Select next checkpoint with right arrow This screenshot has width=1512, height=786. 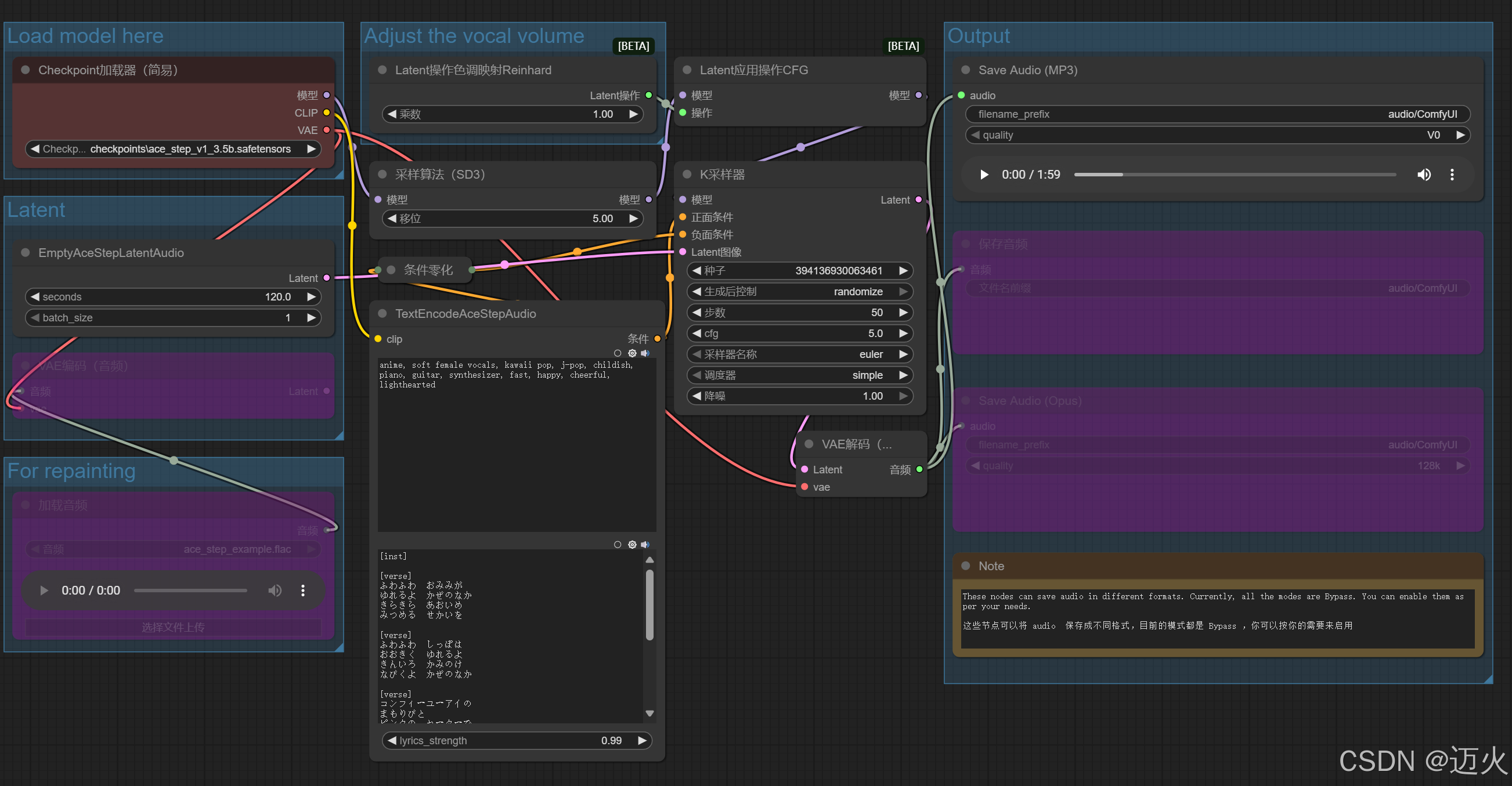[x=312, y=149]
